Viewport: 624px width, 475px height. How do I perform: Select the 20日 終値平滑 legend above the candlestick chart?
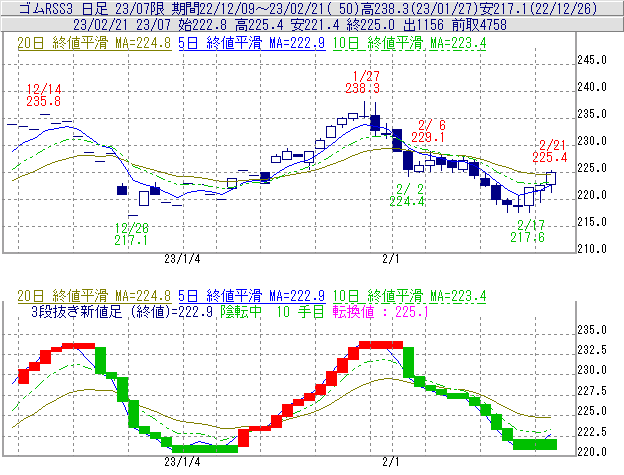(94, 43)
